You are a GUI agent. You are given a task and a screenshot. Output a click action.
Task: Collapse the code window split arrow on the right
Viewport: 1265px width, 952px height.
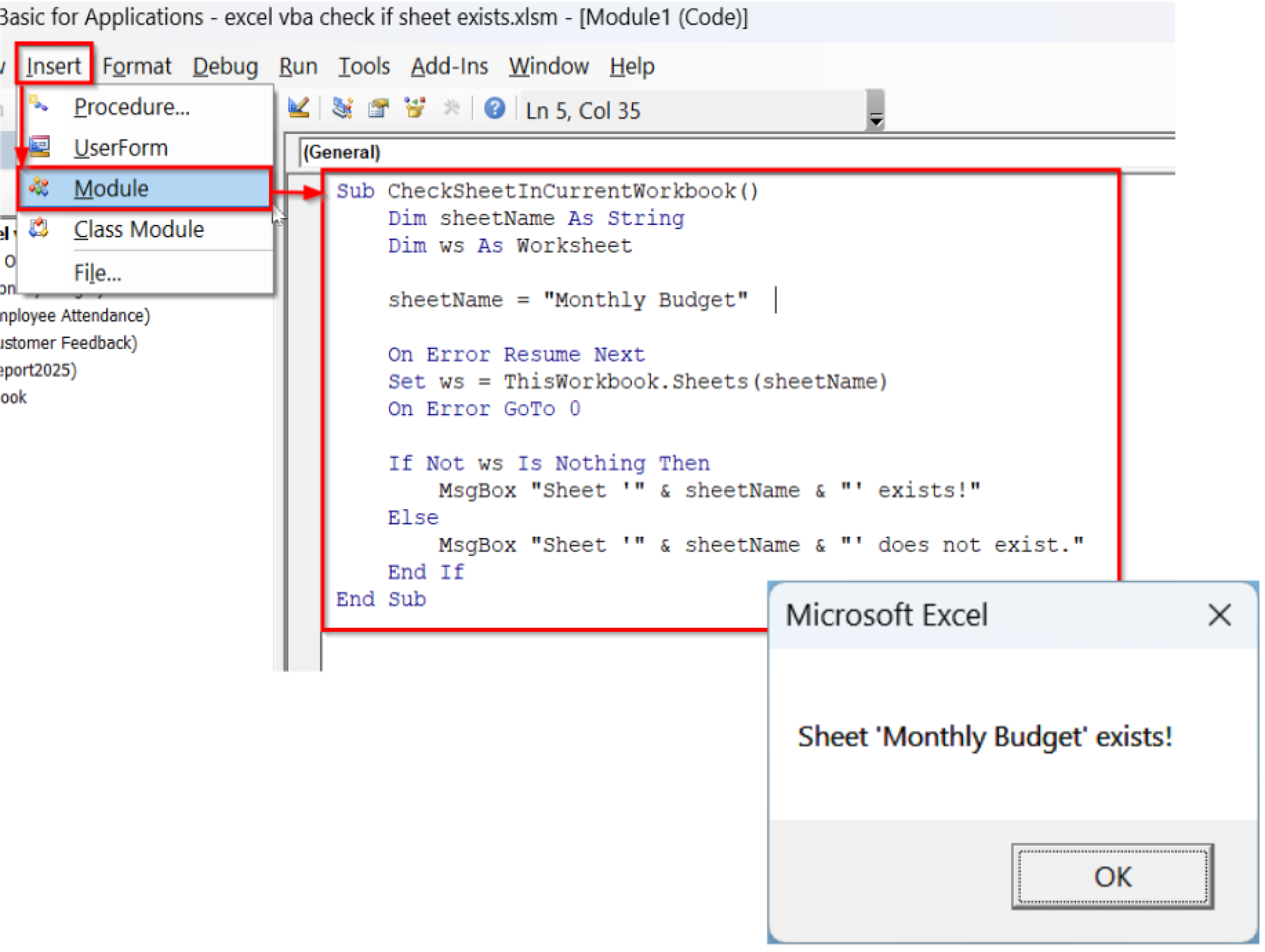coord(875,115)
